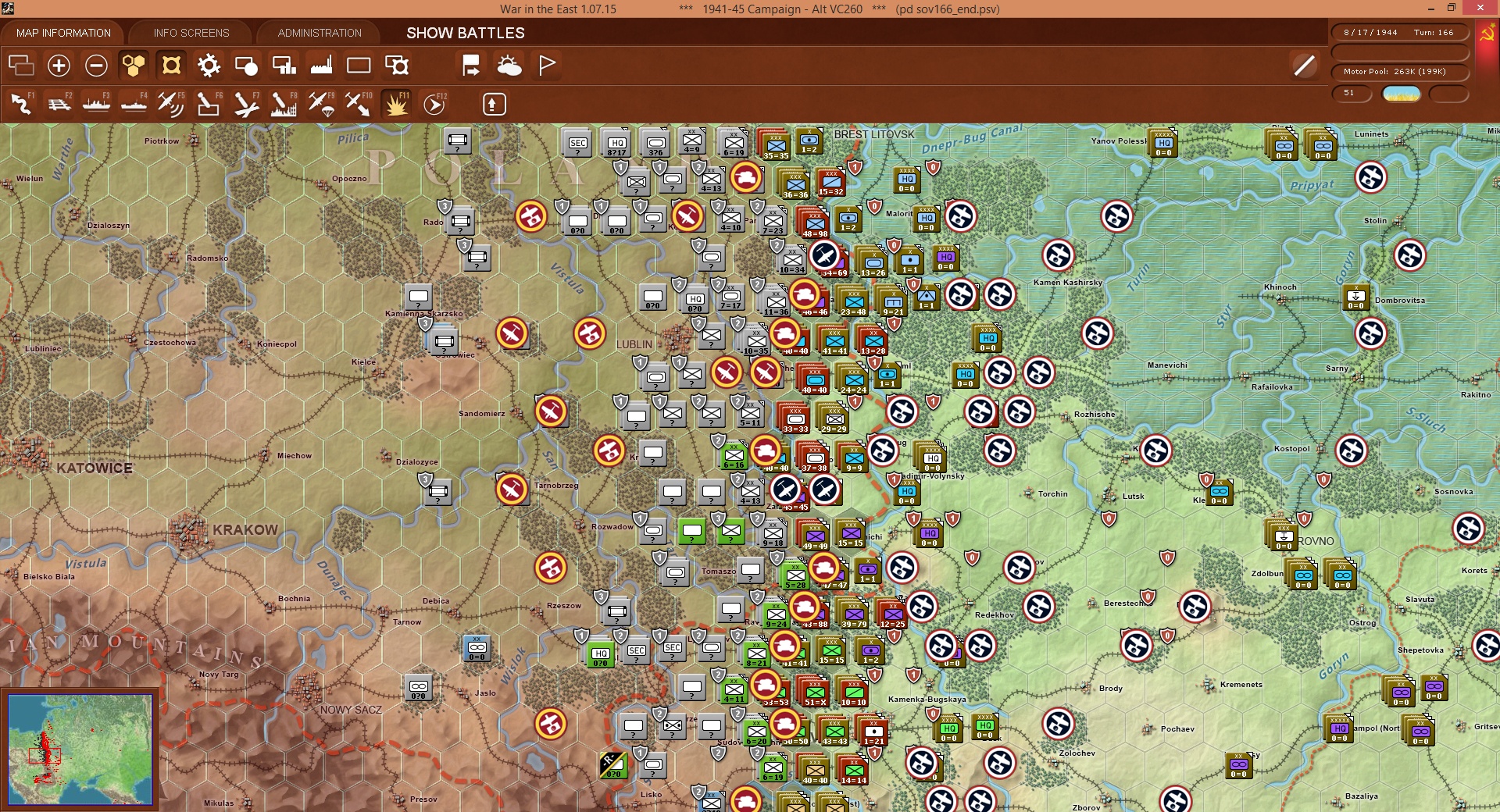Viewport: 1500px width, 812px height.
Task: Click the Motor Pool 263K readout
Action: [x=1399, y=72]
